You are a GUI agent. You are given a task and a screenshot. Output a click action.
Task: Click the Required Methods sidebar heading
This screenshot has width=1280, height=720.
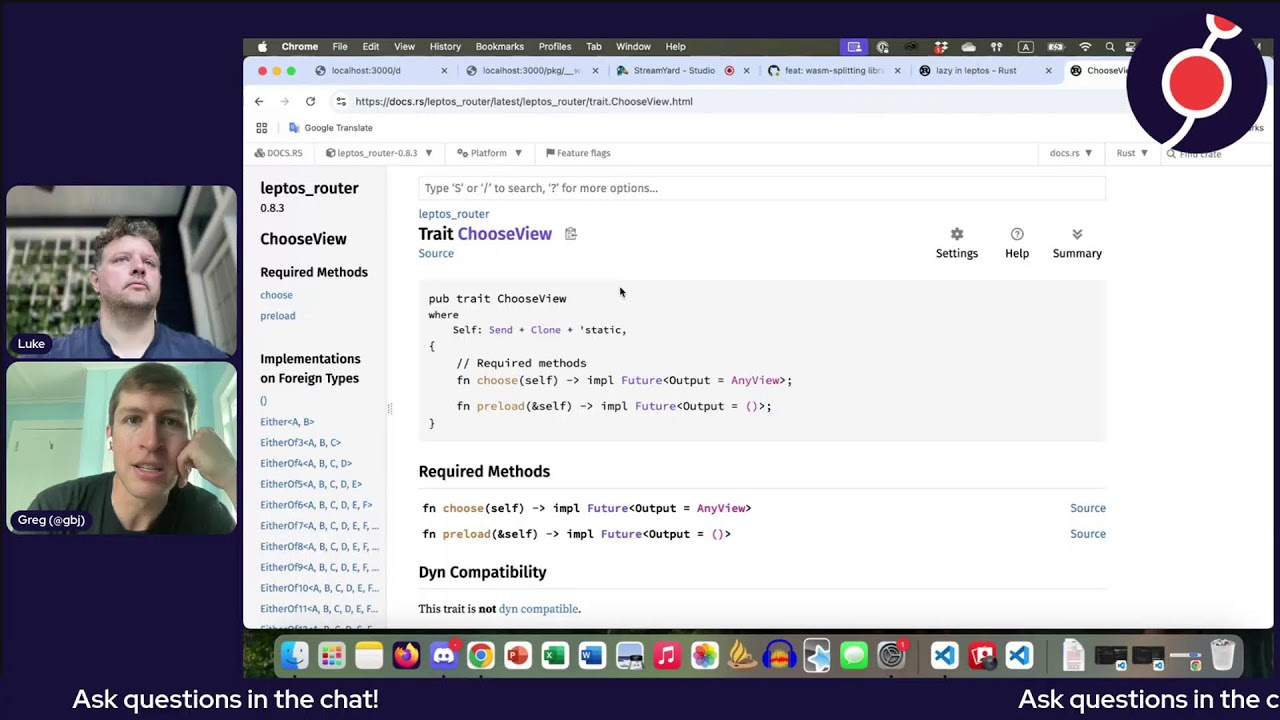click(x=314, y=272)
